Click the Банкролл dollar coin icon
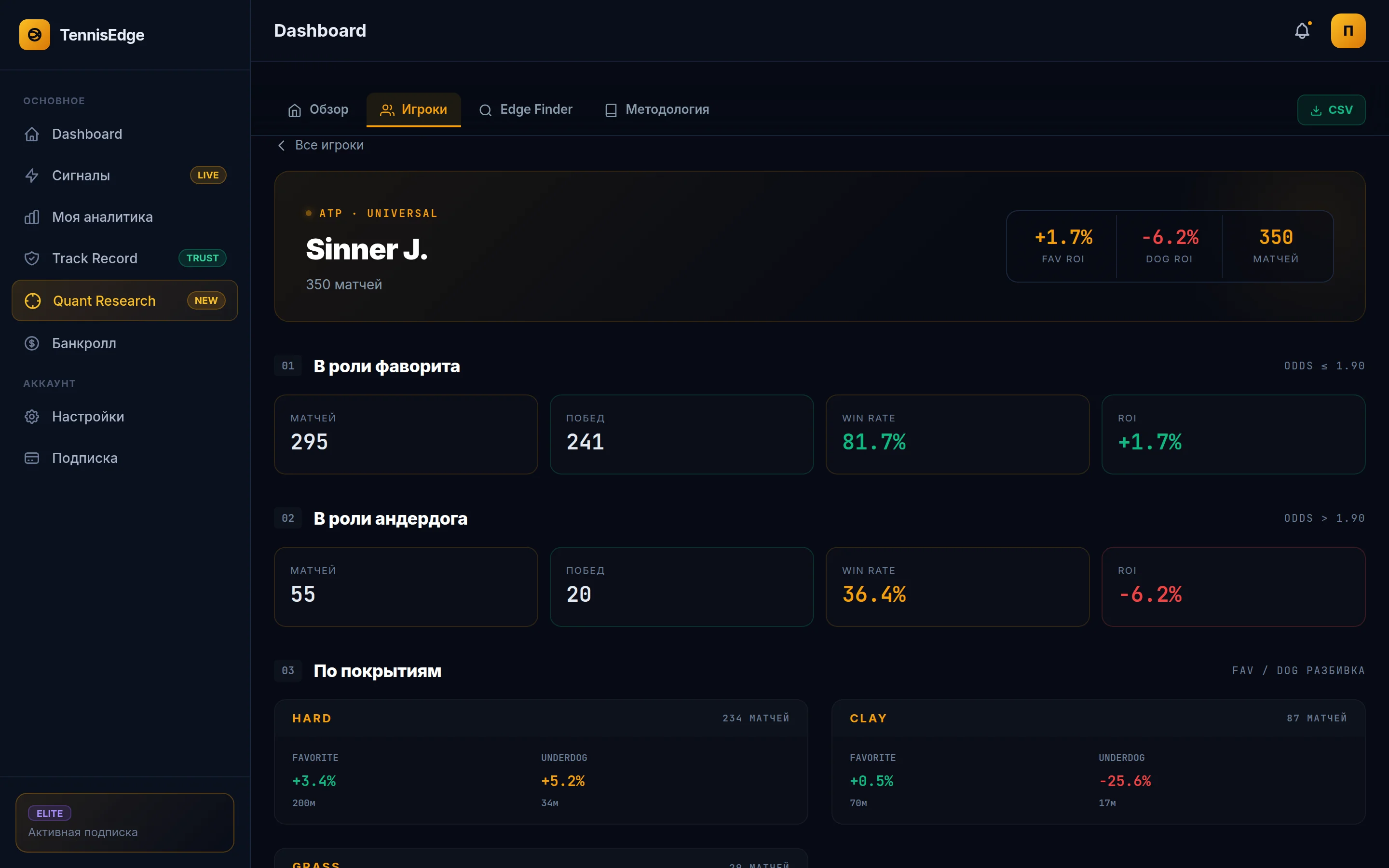1389x868 pixels. [32, 343]
